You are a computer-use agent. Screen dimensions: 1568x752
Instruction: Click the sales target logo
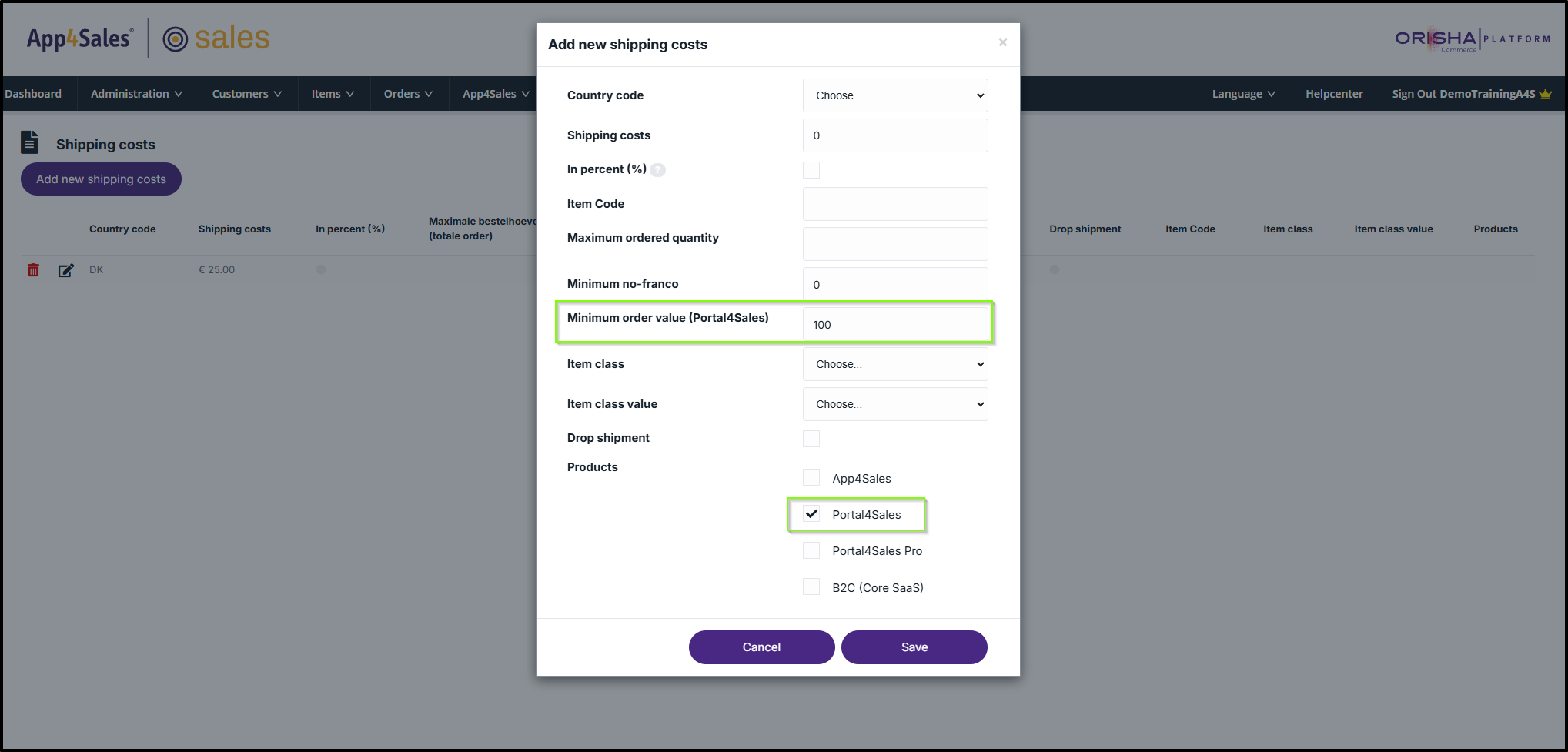216,38
